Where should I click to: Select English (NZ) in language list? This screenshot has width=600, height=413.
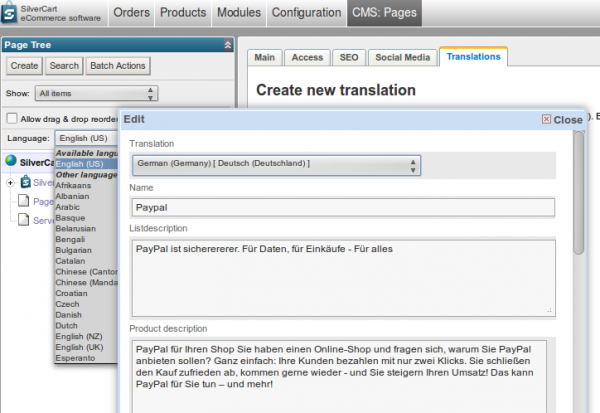click(86, 336)
